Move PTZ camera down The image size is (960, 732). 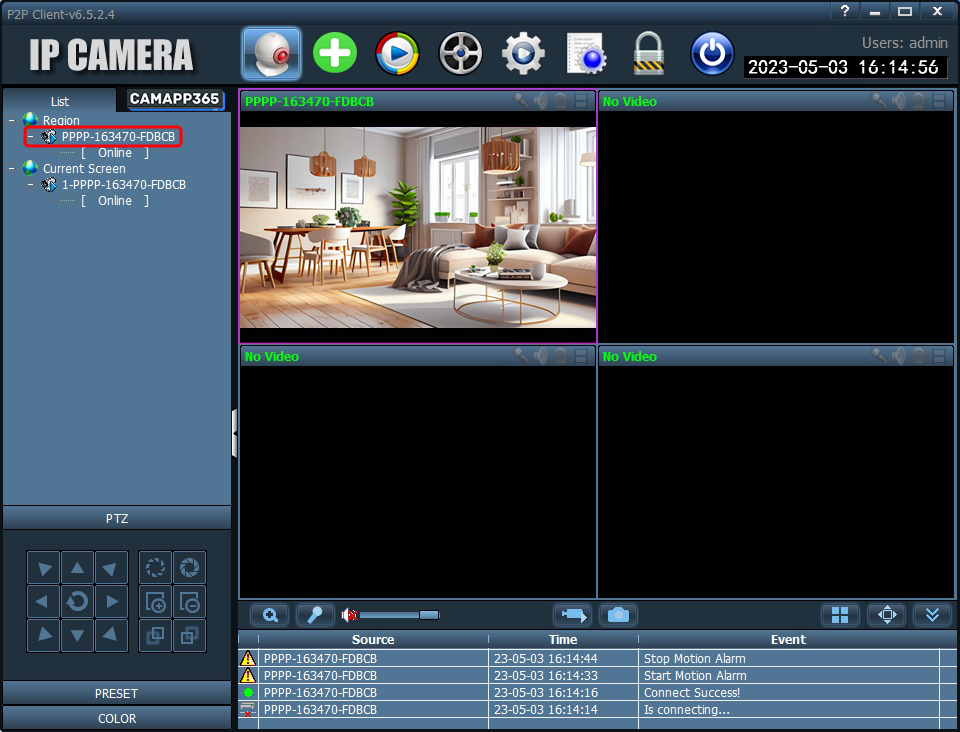point(77,635)
